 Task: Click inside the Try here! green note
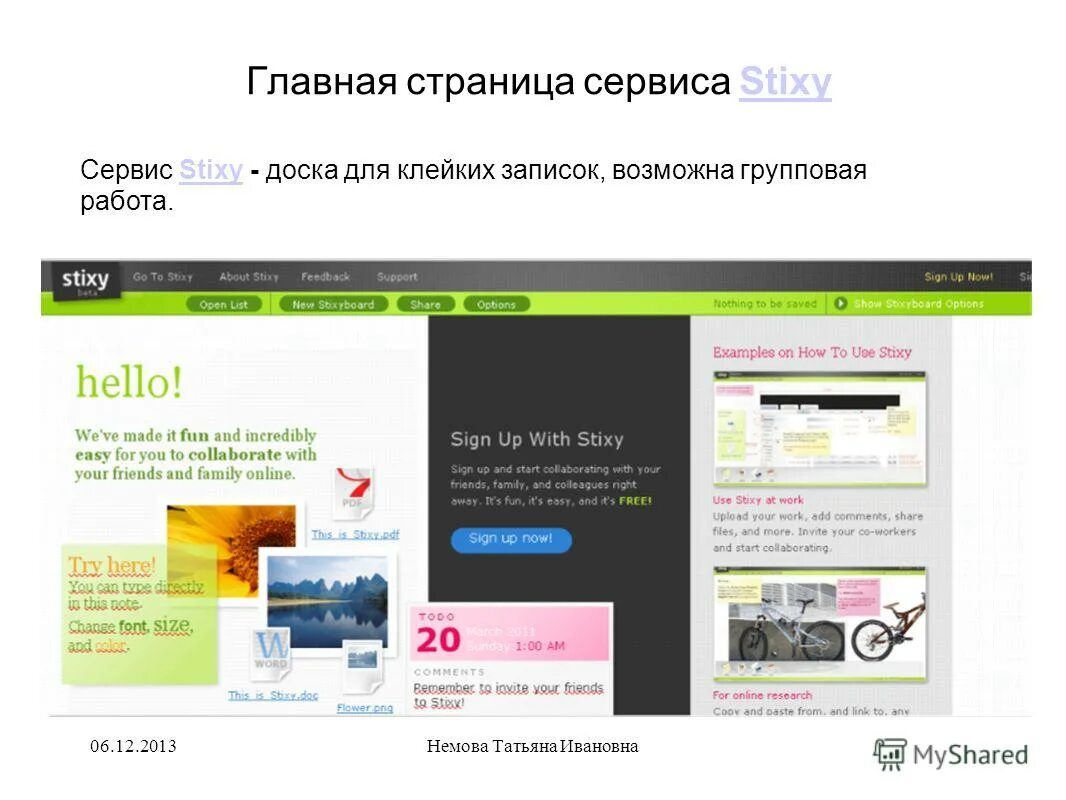click(x=139, y=614)
